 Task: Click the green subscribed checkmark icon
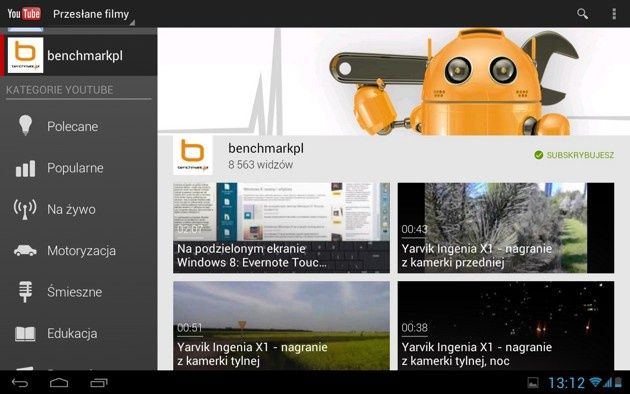539,155
